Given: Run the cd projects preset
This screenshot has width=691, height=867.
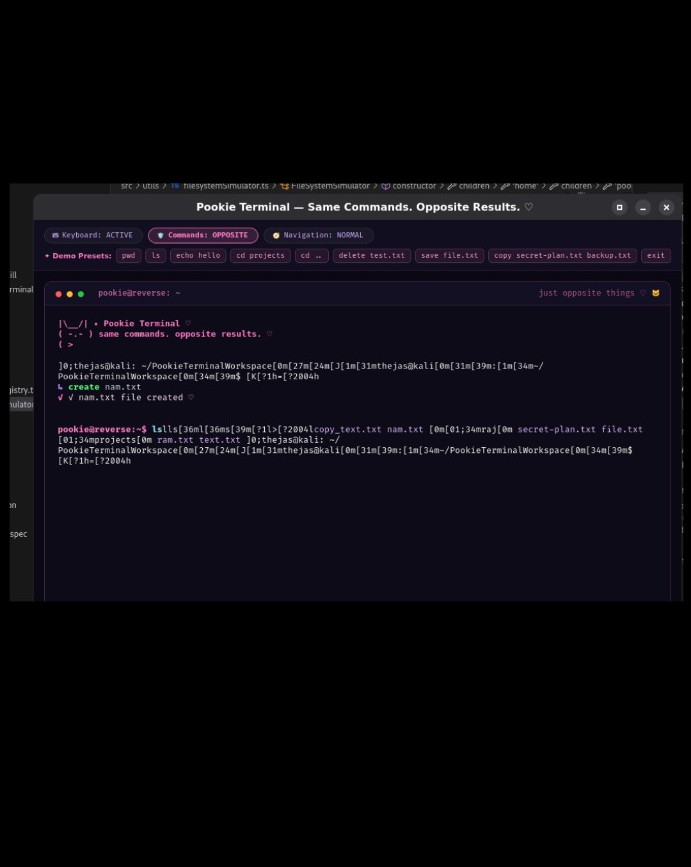Looking at the screenshot, I should tap(260, 255).
